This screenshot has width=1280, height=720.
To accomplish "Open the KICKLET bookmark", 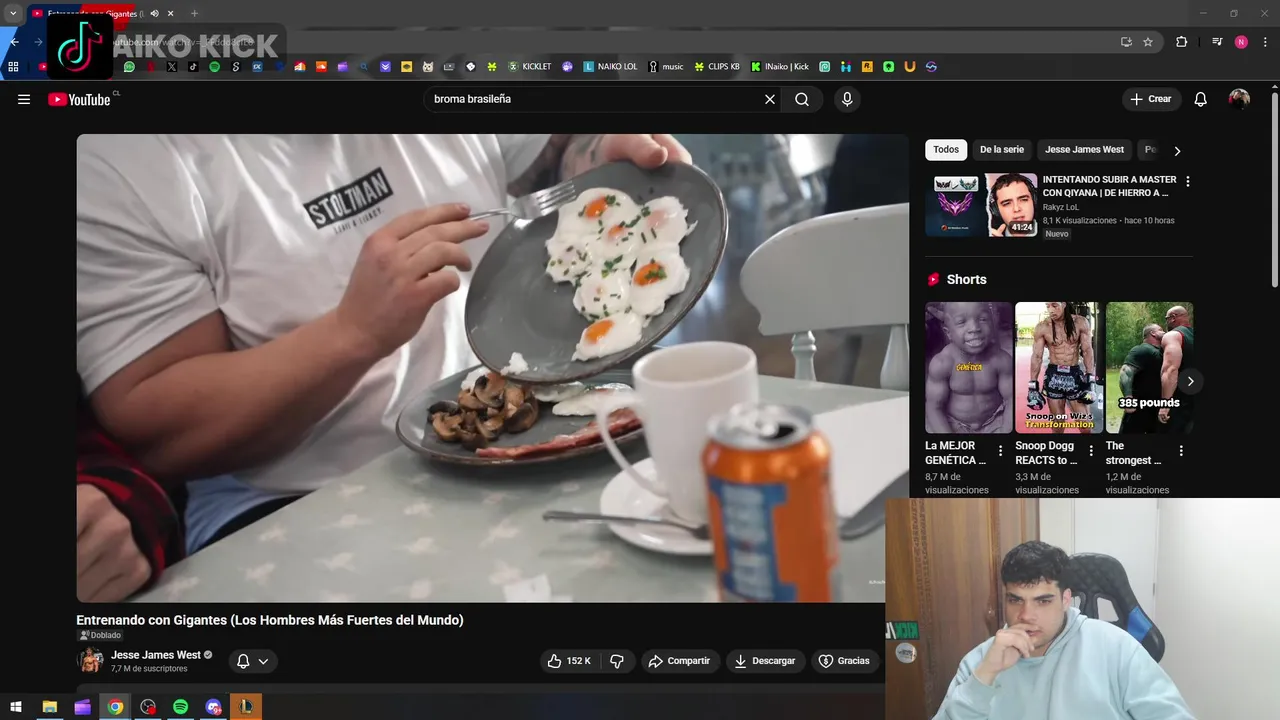I will [530, 67].
